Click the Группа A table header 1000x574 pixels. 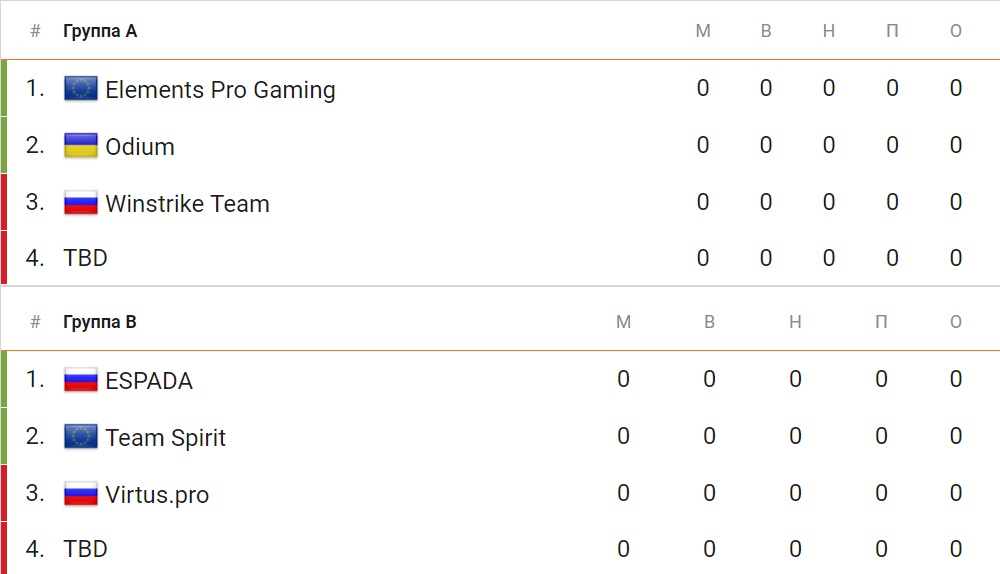99,31
